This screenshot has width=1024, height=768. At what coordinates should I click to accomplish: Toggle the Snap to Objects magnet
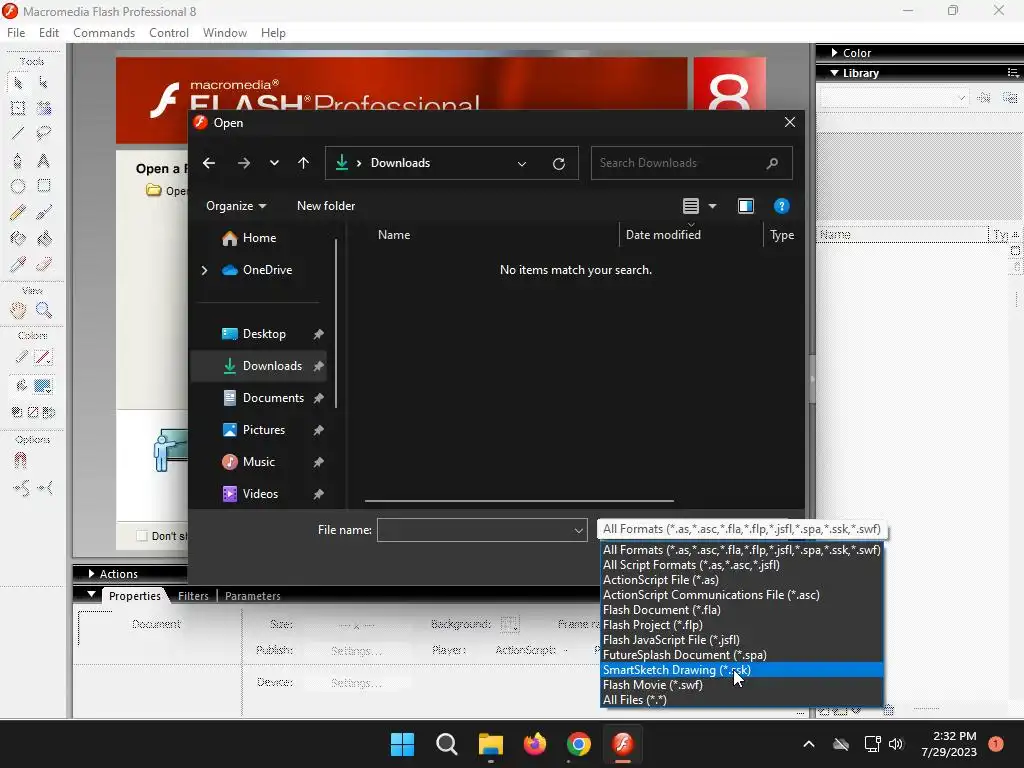(x=20, y=461)
